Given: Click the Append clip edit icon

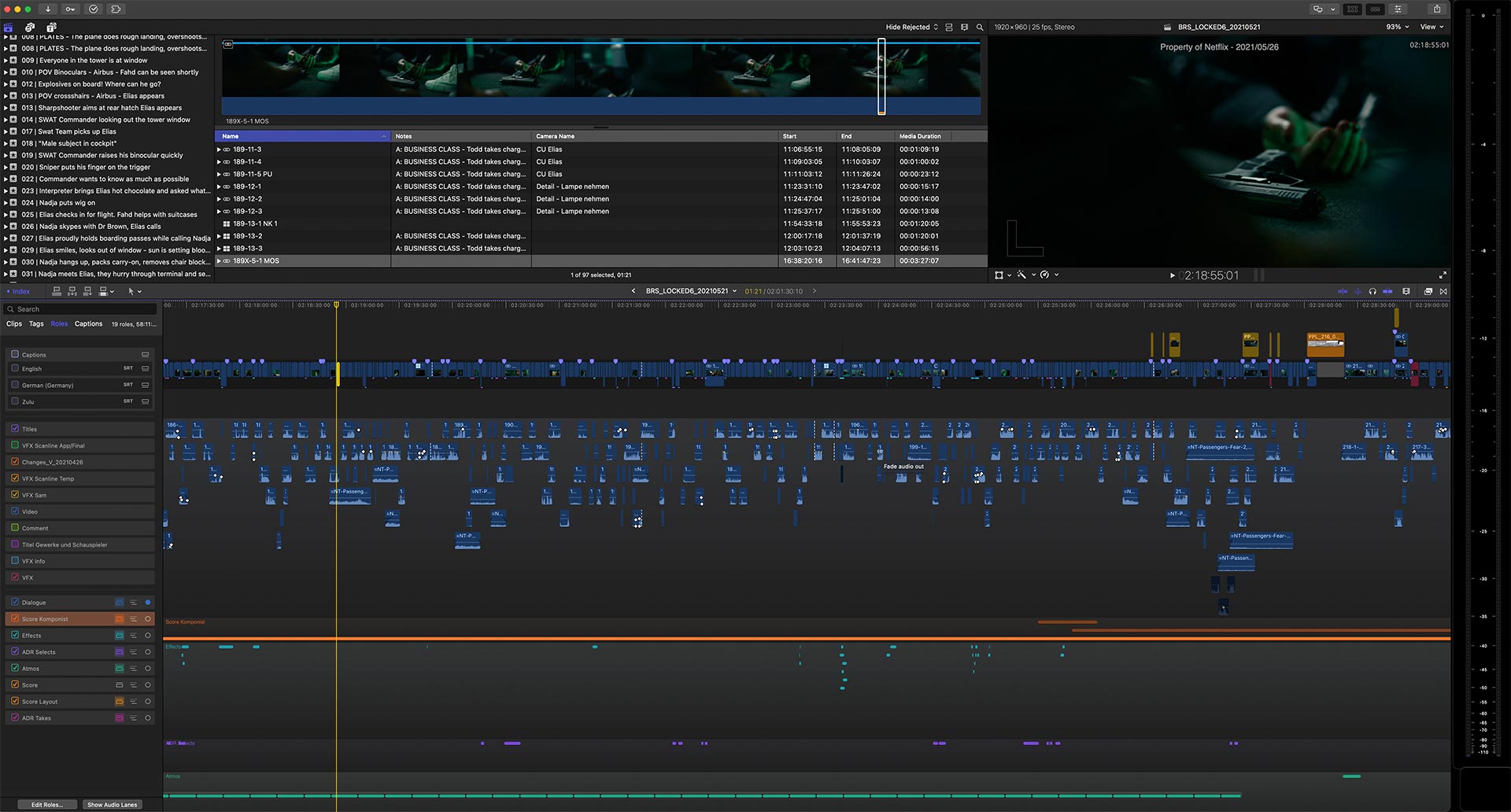Looking at the screenshot, I should pyautogui.click(x=87, y=291).
